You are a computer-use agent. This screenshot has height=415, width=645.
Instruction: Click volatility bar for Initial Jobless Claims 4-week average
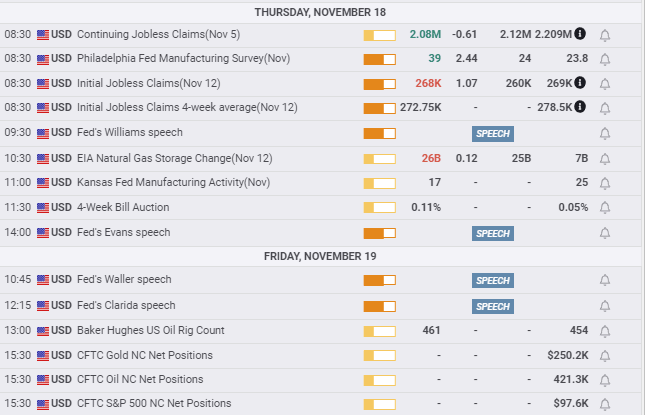(x=379, y=108)
